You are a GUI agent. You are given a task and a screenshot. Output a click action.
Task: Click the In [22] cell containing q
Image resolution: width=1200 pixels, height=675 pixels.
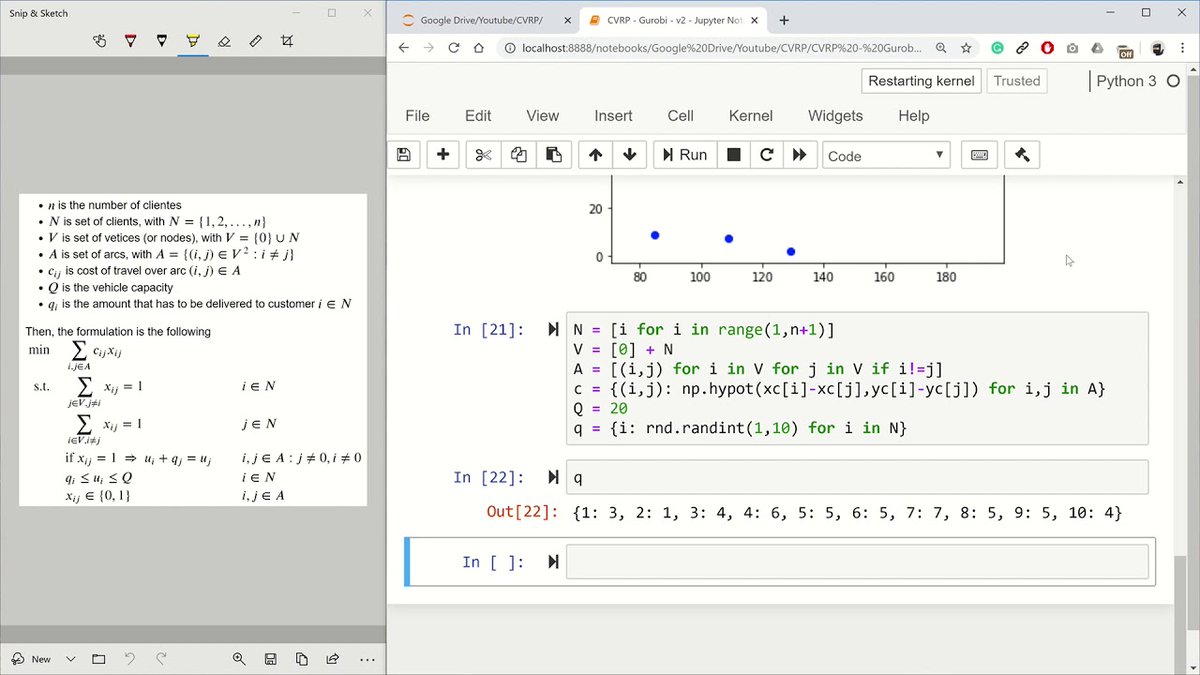pyautogui.click(x=857, y=478)
